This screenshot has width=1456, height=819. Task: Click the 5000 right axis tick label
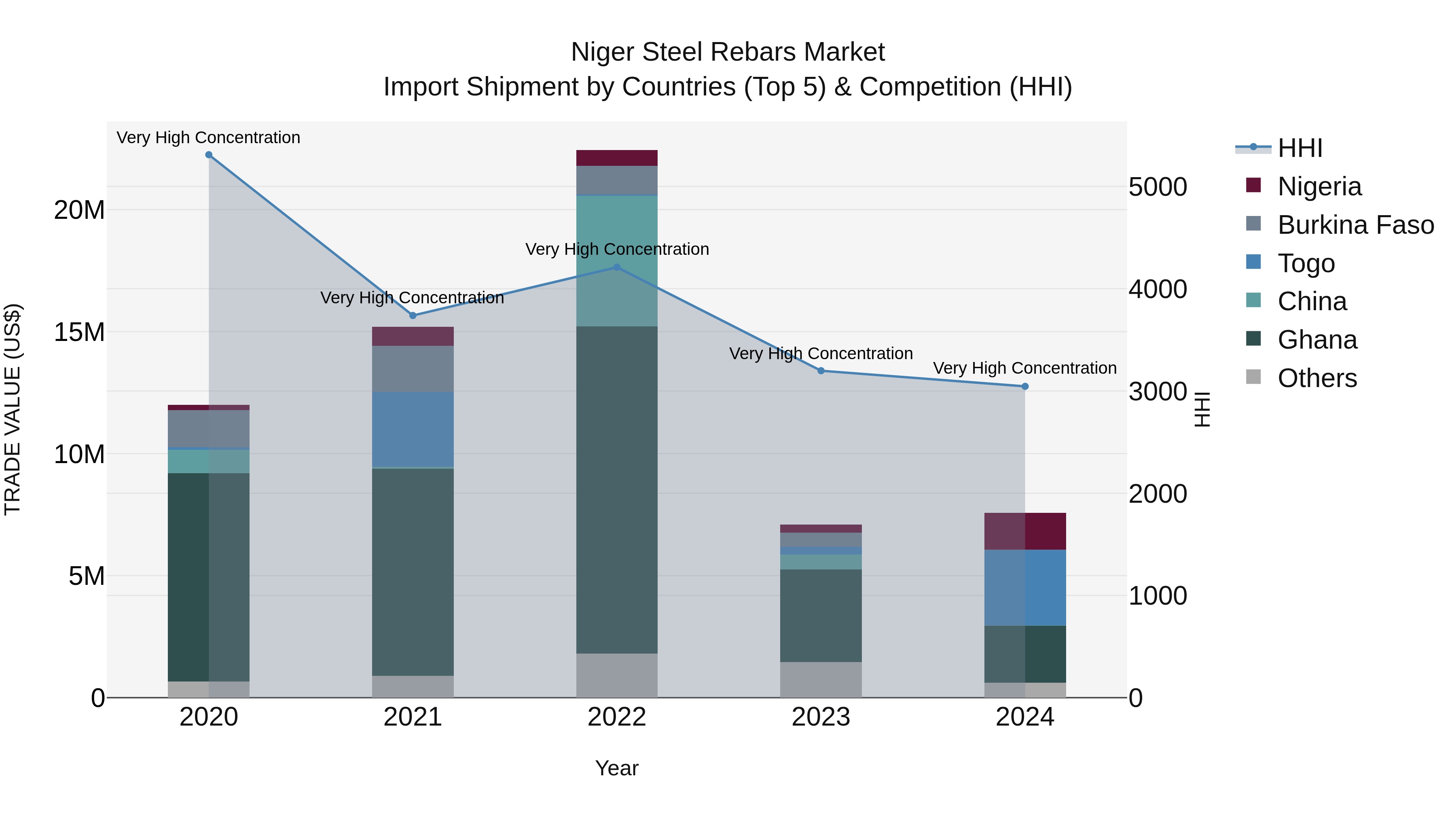[x=1158, y=187]
